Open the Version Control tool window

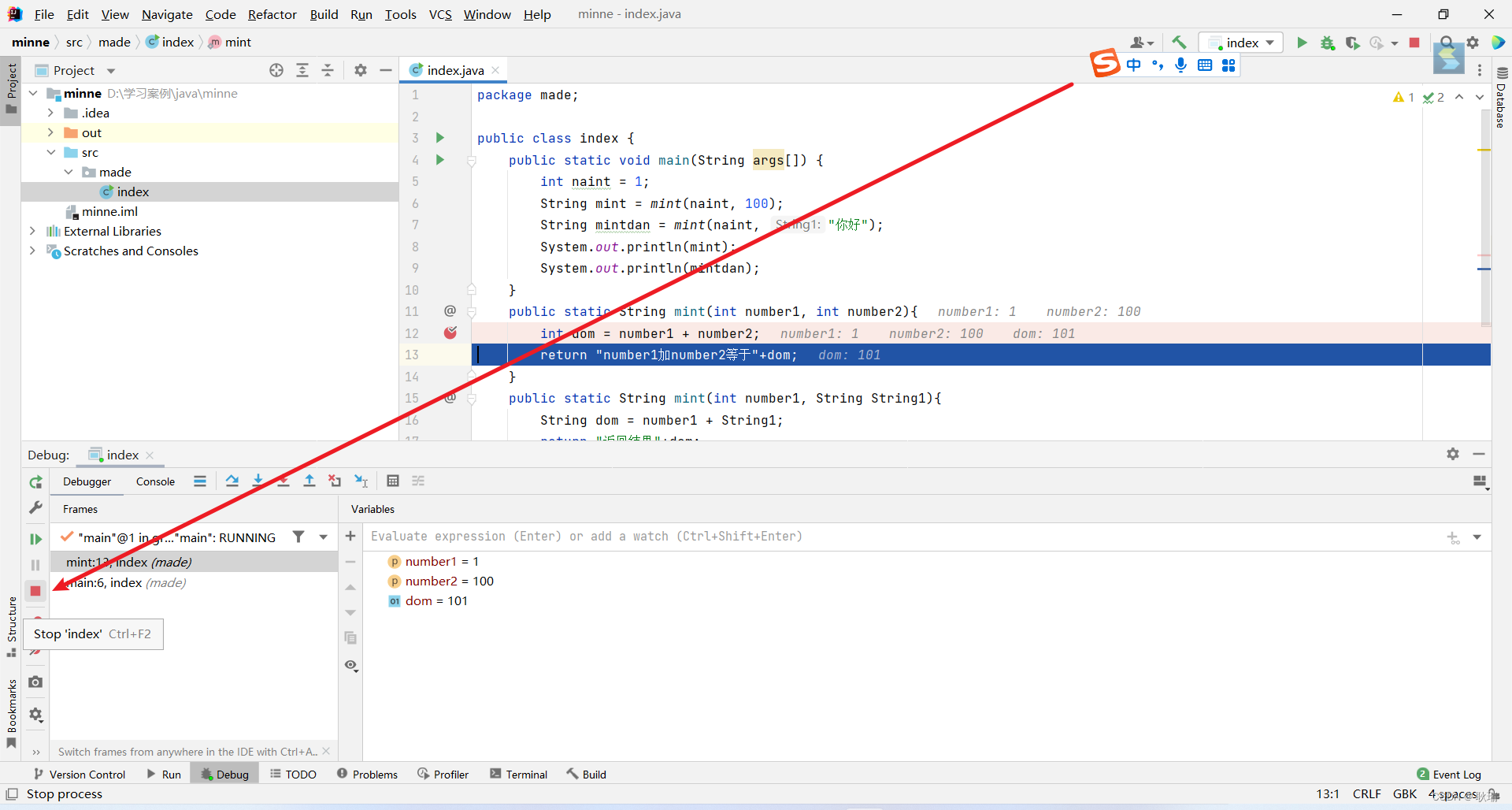coord(80,775)
